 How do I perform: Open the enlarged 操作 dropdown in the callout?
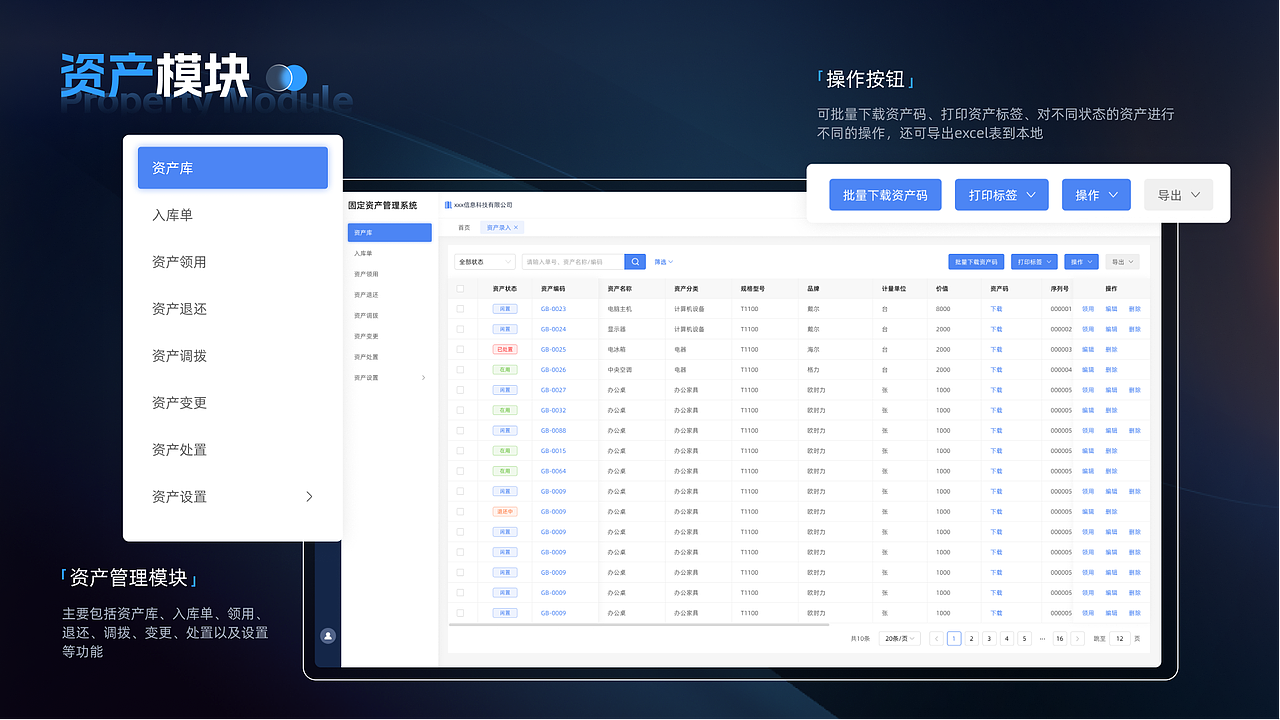tap(1096, 195)
